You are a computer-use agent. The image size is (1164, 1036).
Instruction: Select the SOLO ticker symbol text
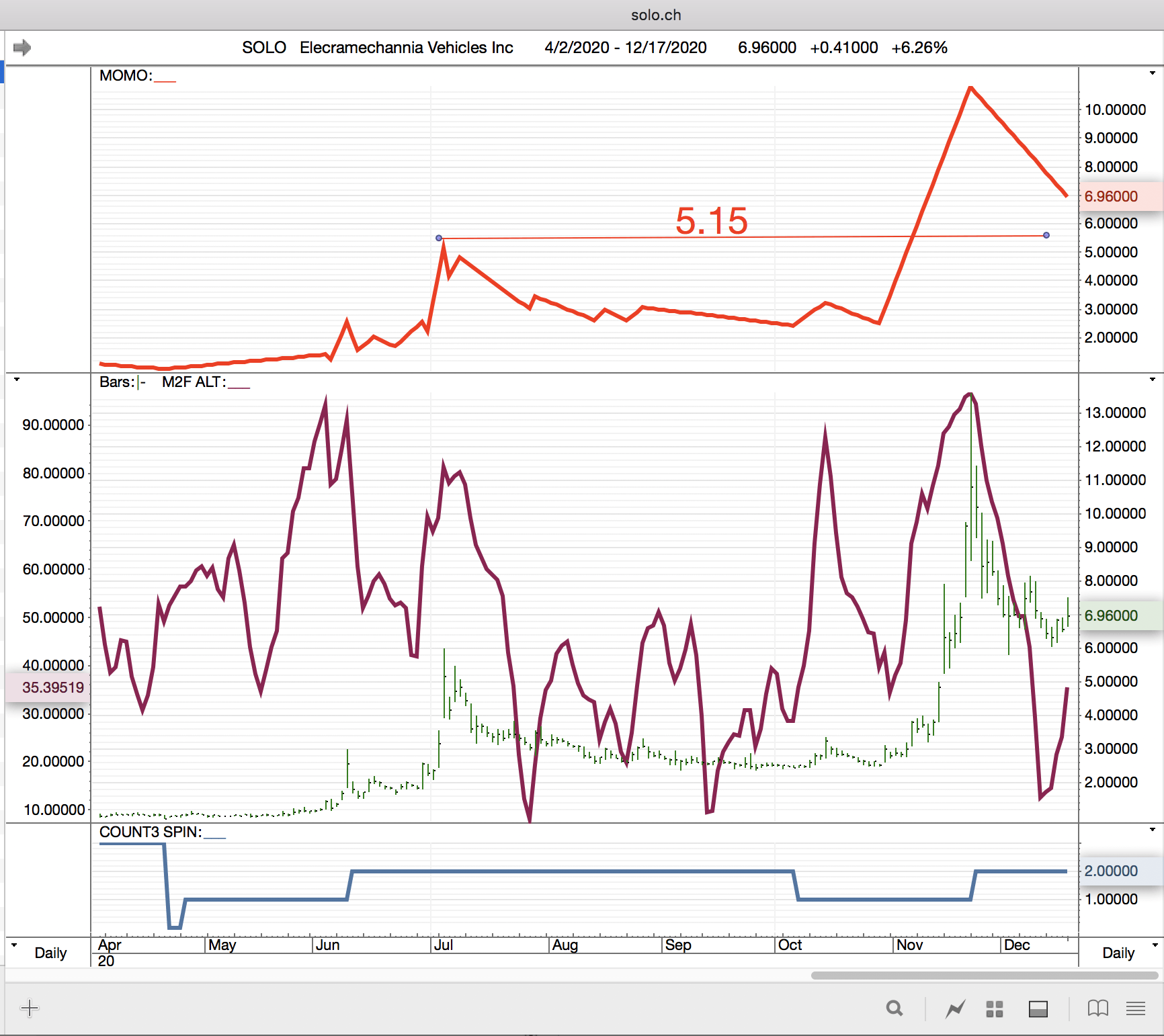tap(264, 48)
